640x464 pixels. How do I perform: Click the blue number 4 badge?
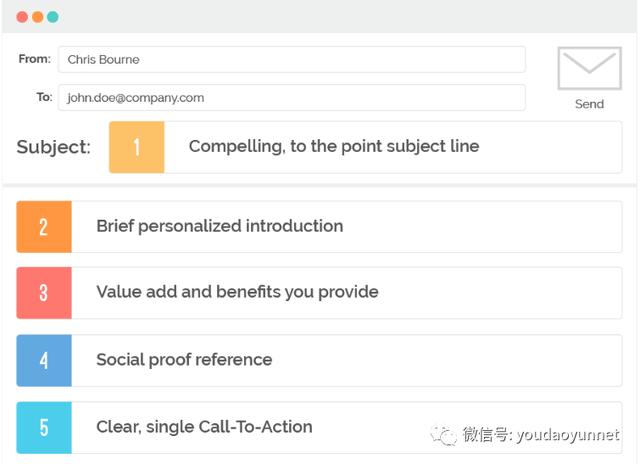(x=44, y=360)
